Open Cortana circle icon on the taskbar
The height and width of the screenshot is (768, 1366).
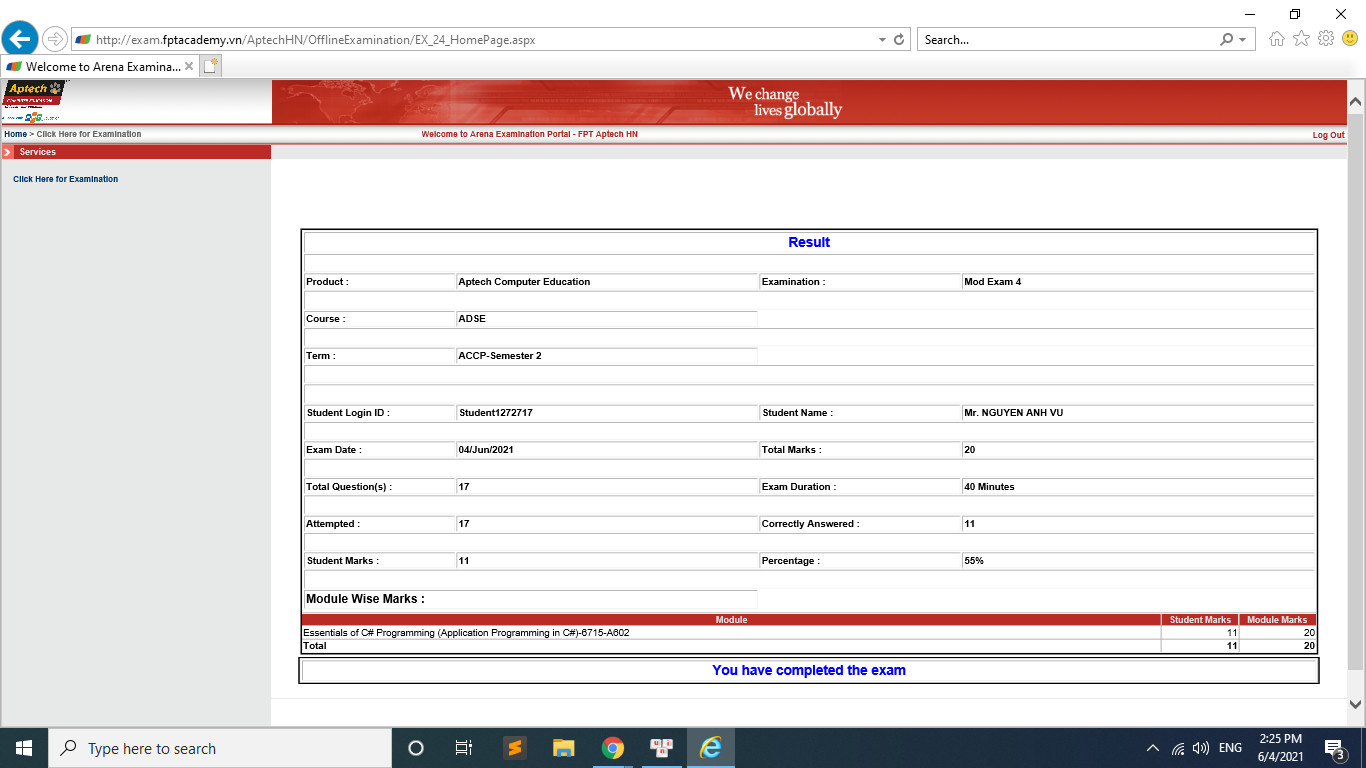point(416,748)
